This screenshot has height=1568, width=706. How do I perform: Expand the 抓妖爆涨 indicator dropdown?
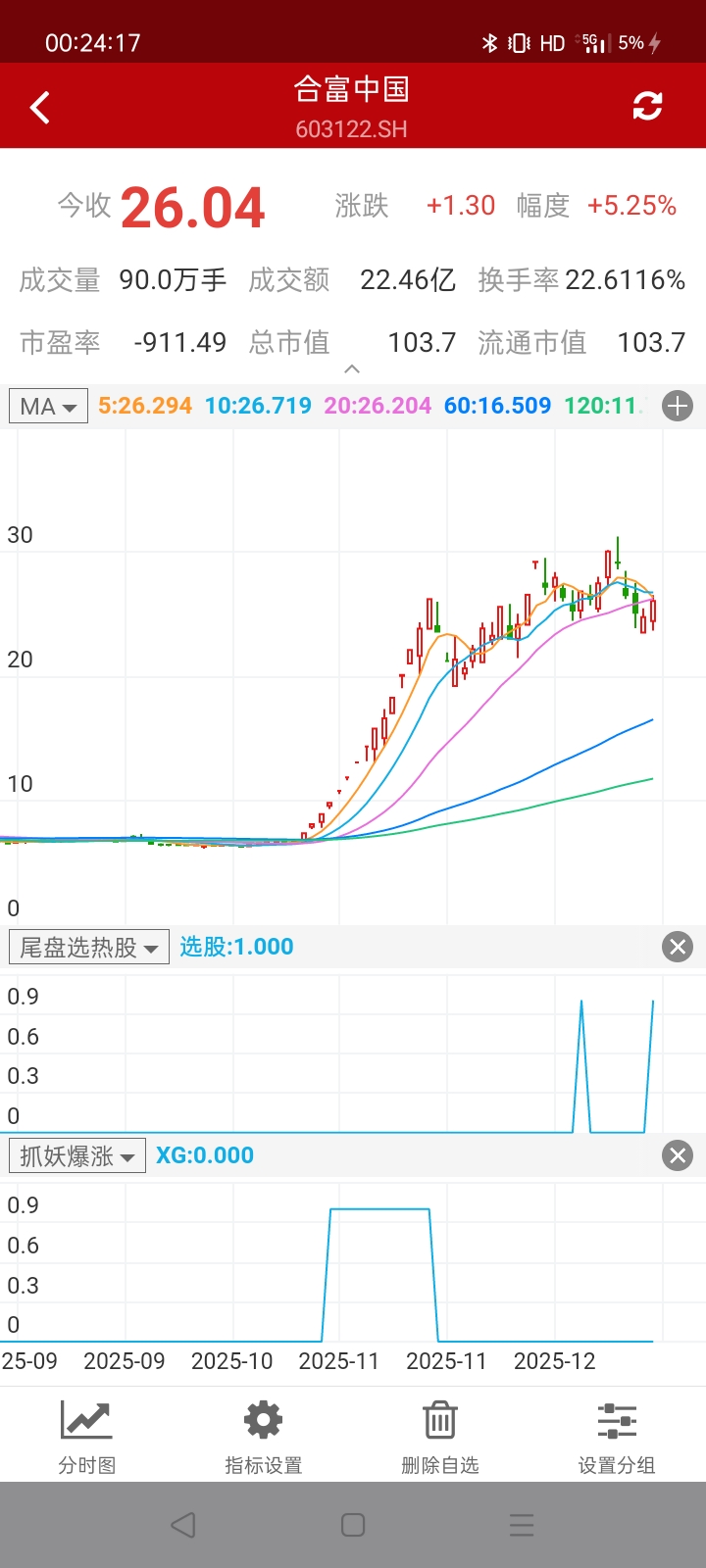[76, 1155]
